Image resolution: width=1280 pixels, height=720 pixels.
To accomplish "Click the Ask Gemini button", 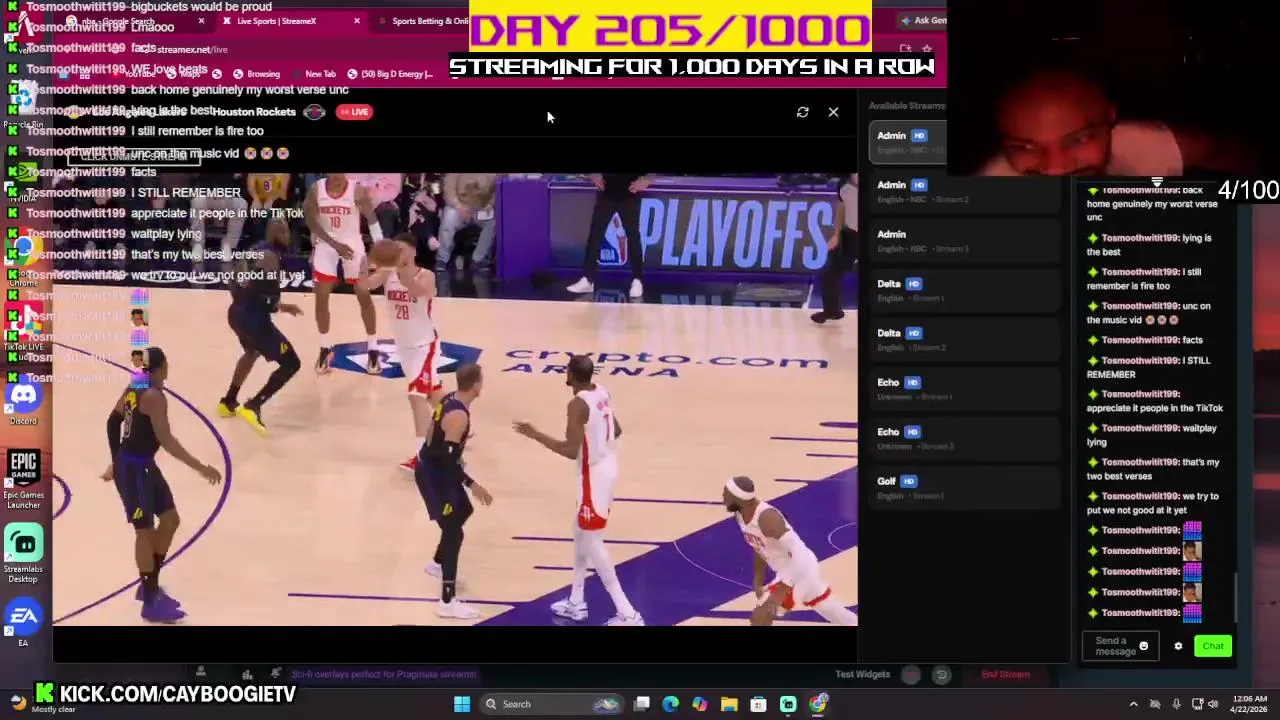I will [x=923, y=20].
